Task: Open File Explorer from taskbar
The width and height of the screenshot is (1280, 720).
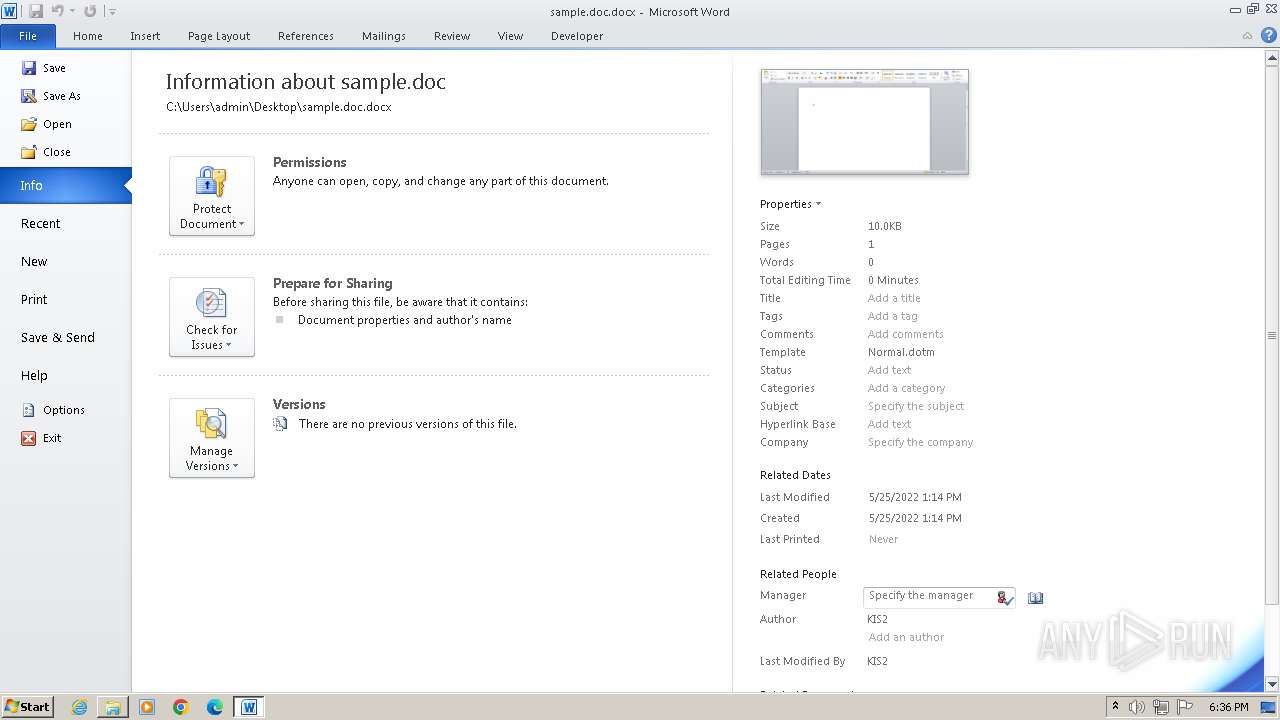Action: click(113, 707)
